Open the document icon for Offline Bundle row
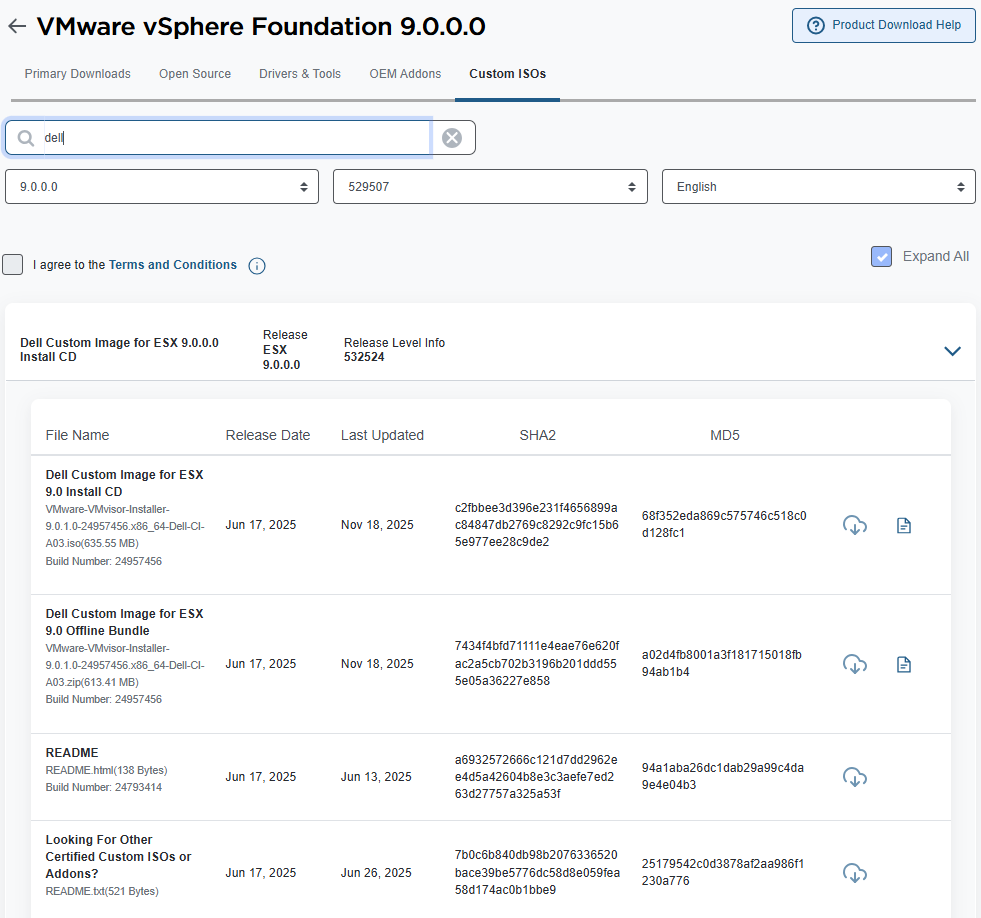This screenshot has width=981, height=918. [x=903, y=664]
